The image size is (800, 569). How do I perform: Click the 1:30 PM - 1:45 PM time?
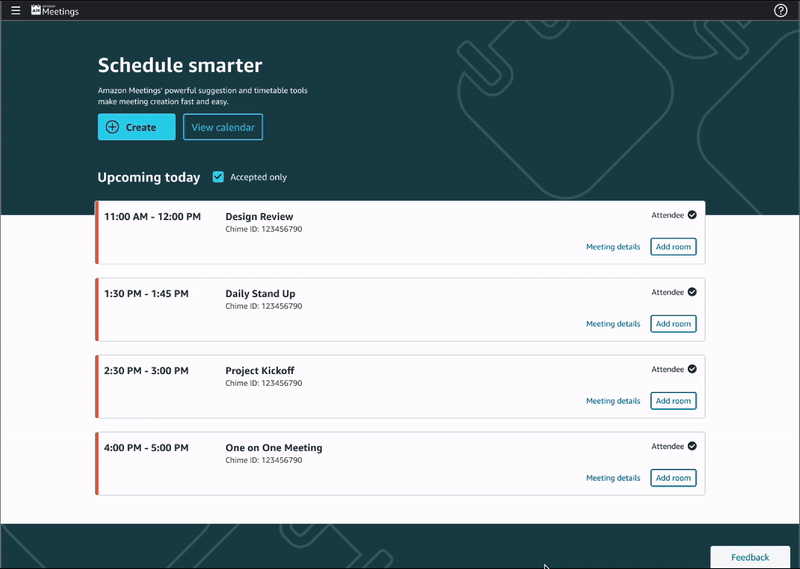pos(146,294)
